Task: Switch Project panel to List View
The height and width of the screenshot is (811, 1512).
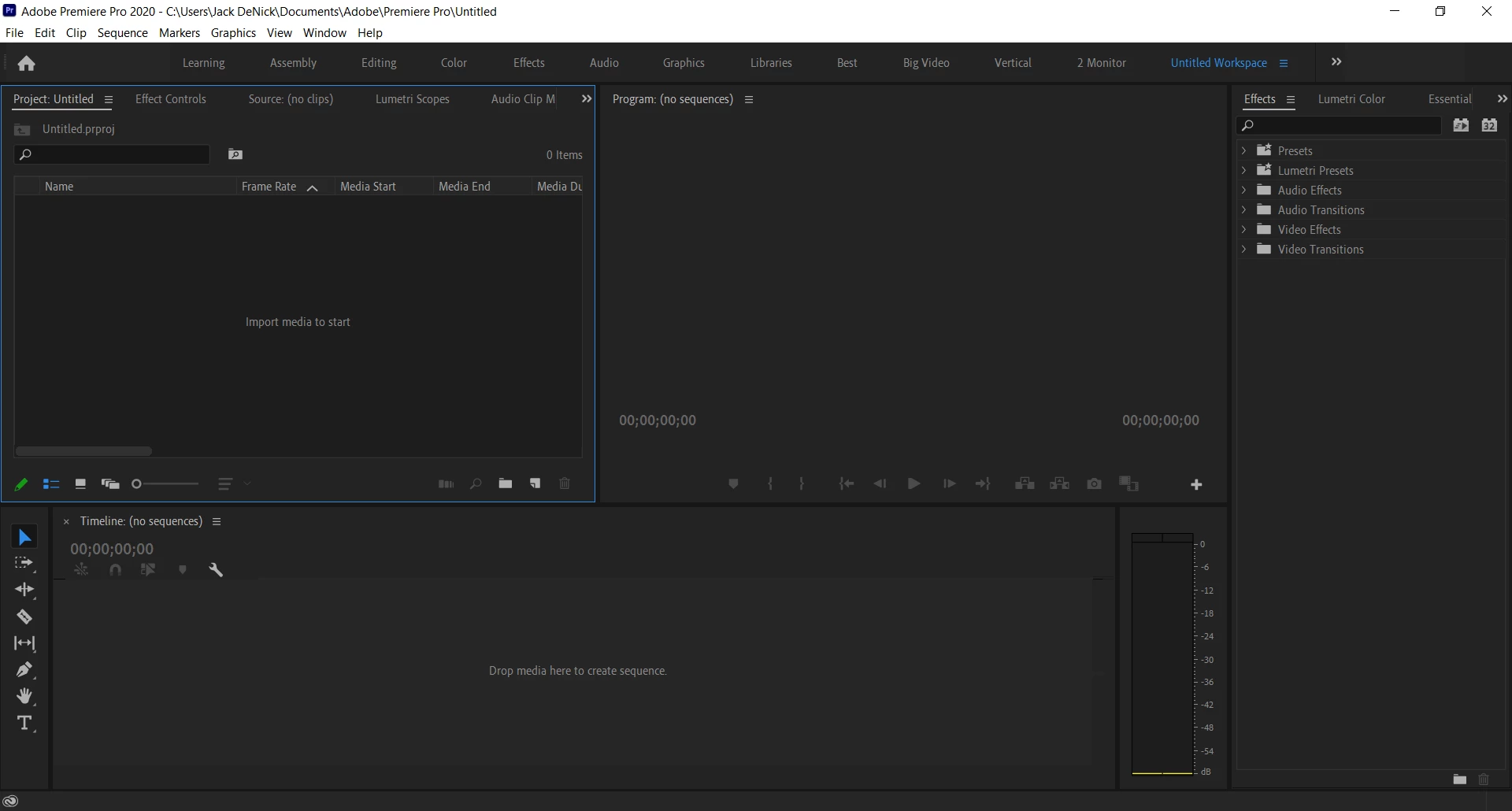Action: [51, 484]
